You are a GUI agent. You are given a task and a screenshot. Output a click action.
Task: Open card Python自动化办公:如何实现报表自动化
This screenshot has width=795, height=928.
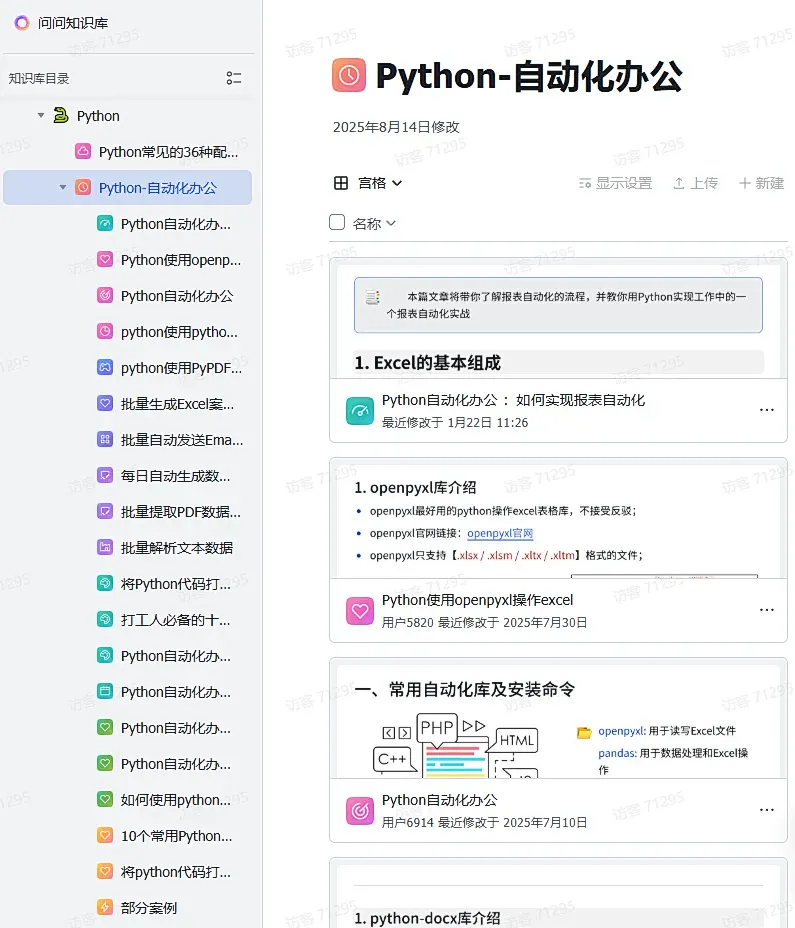click(513, 401)
